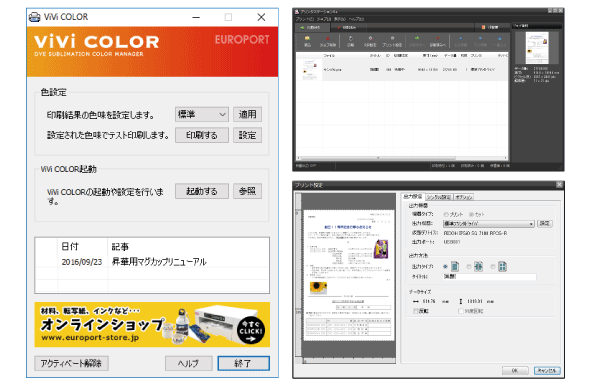Click the 記事 column header
Image resolution: width=590 pixels, height=390 pixels.
(x=120, y=247)
